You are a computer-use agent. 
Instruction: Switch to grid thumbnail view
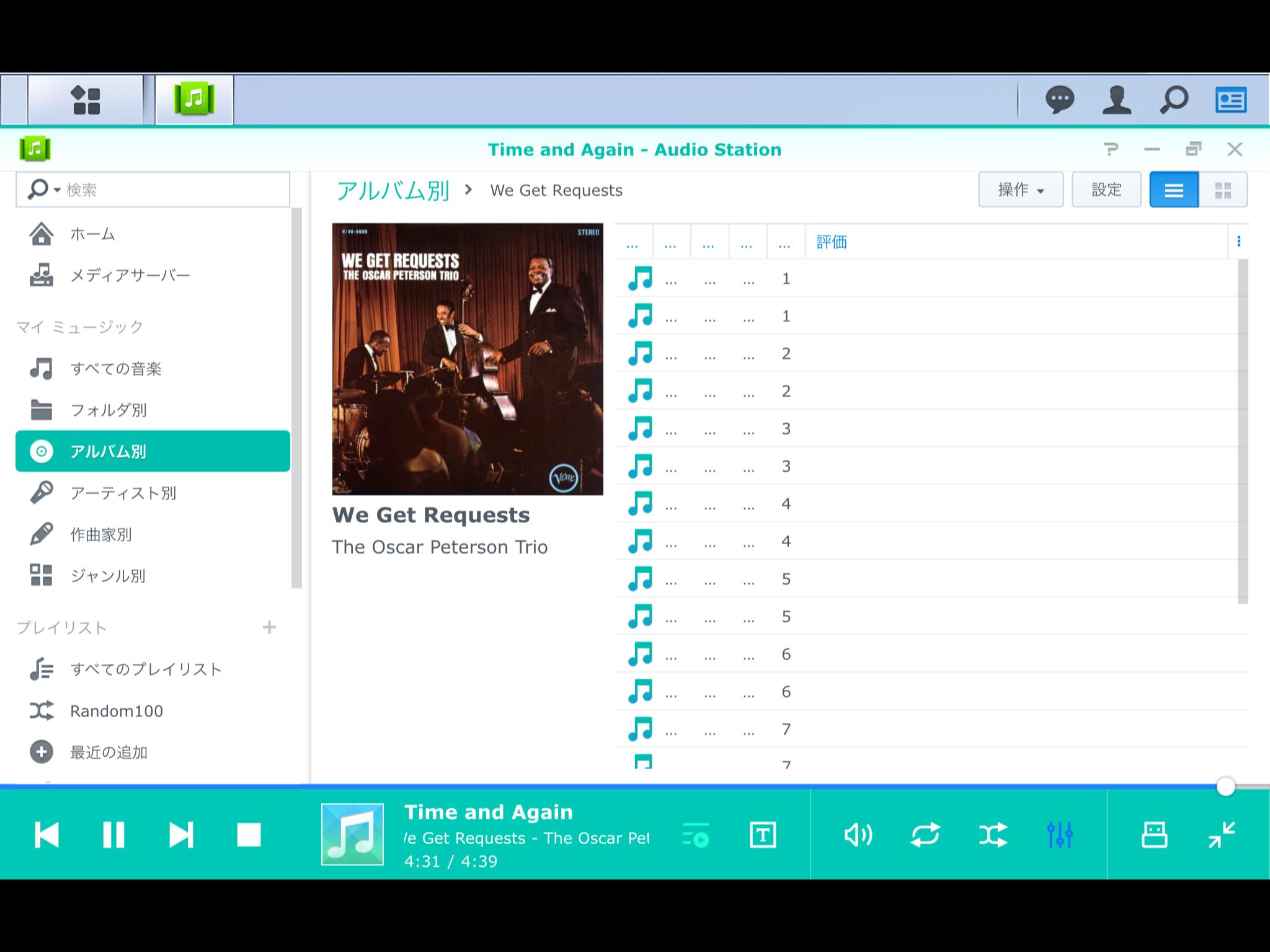click(1223, 190)
